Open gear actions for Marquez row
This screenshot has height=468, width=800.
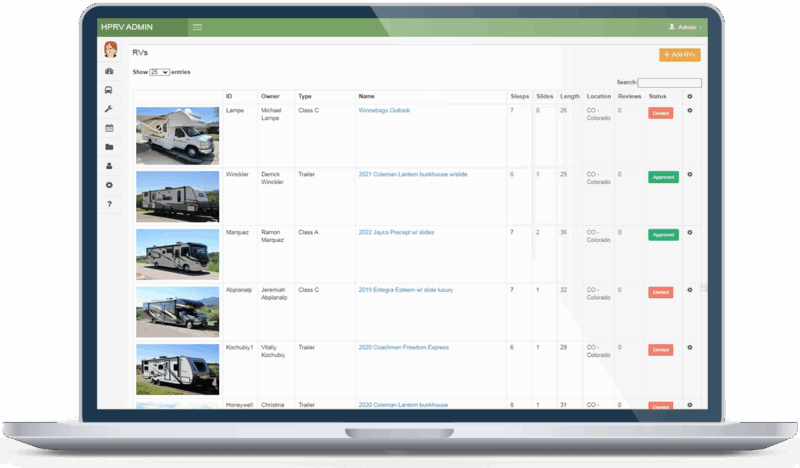click(x=690, y=232)
